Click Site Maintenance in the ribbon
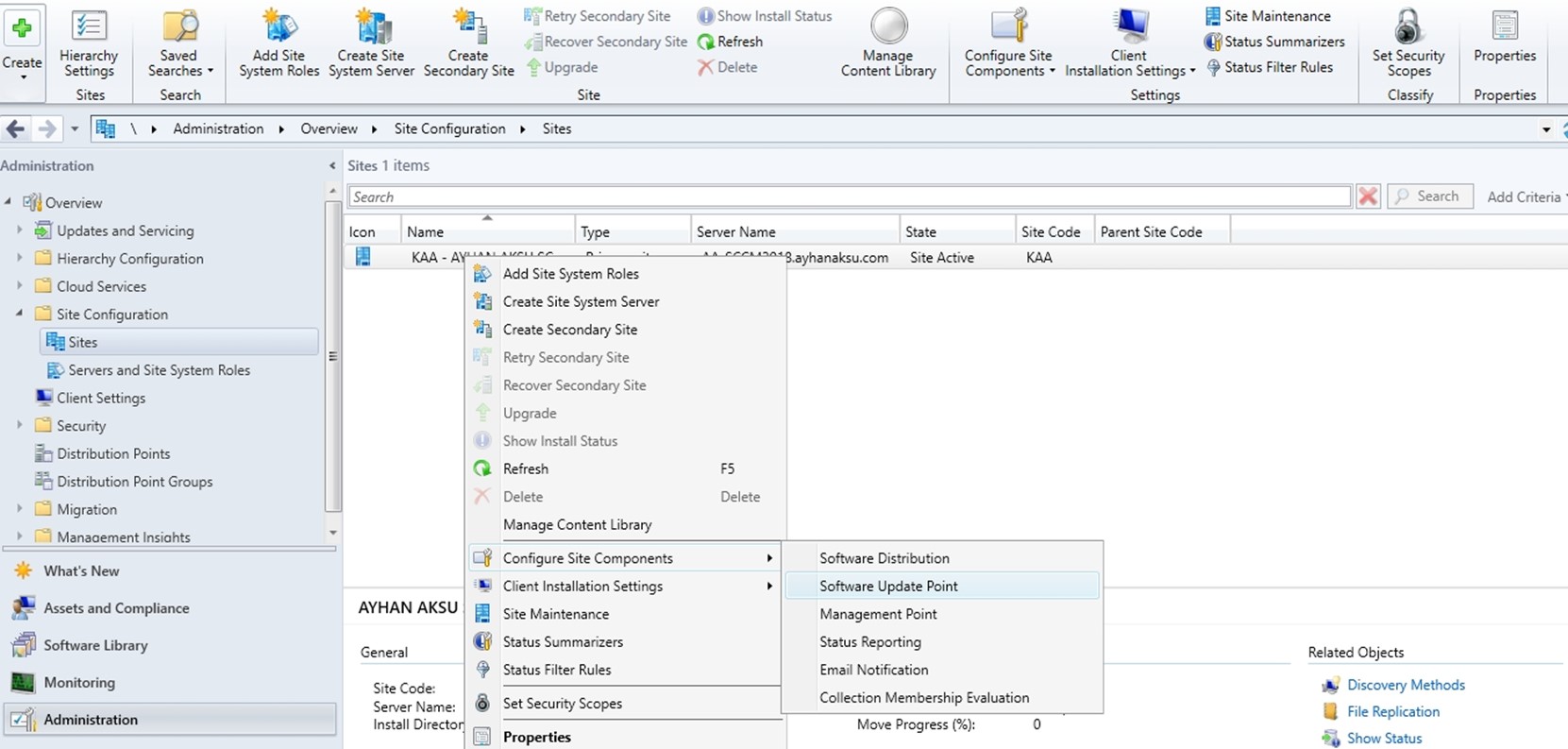This screenshot has width=1568, height=749. click(1268, 16)
